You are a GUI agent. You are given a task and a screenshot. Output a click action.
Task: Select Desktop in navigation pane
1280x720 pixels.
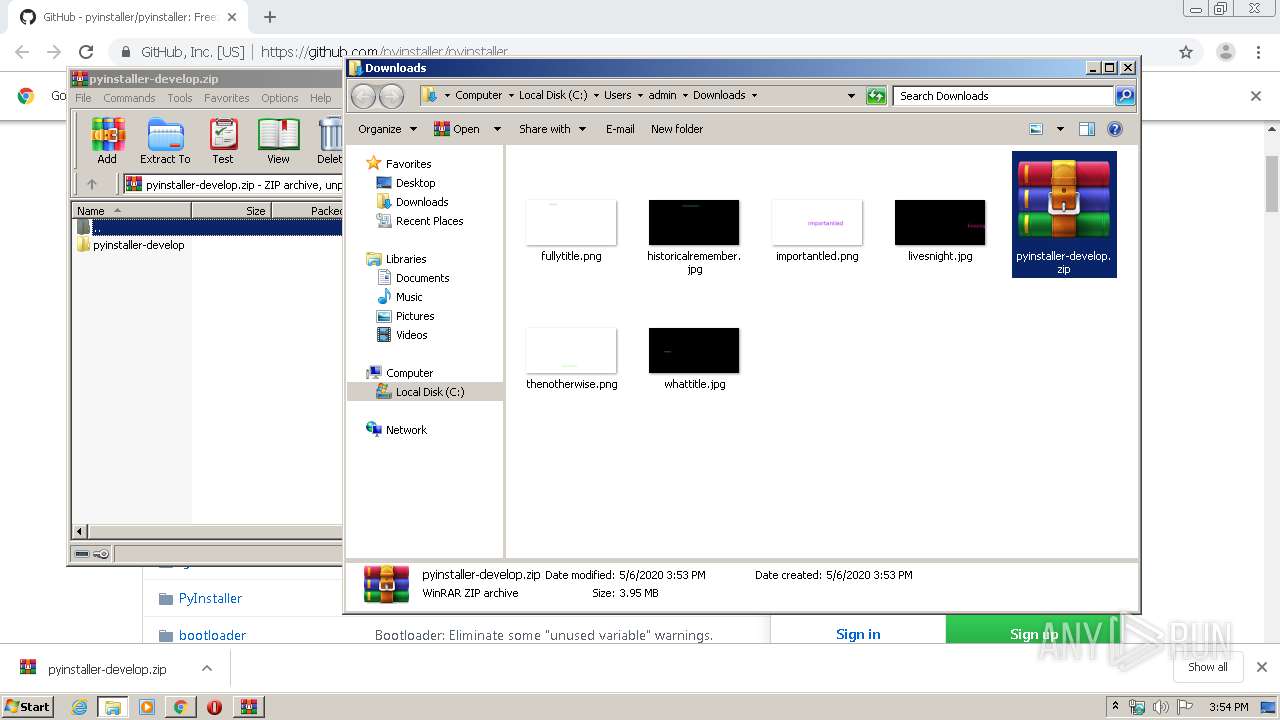coord(415,183)
